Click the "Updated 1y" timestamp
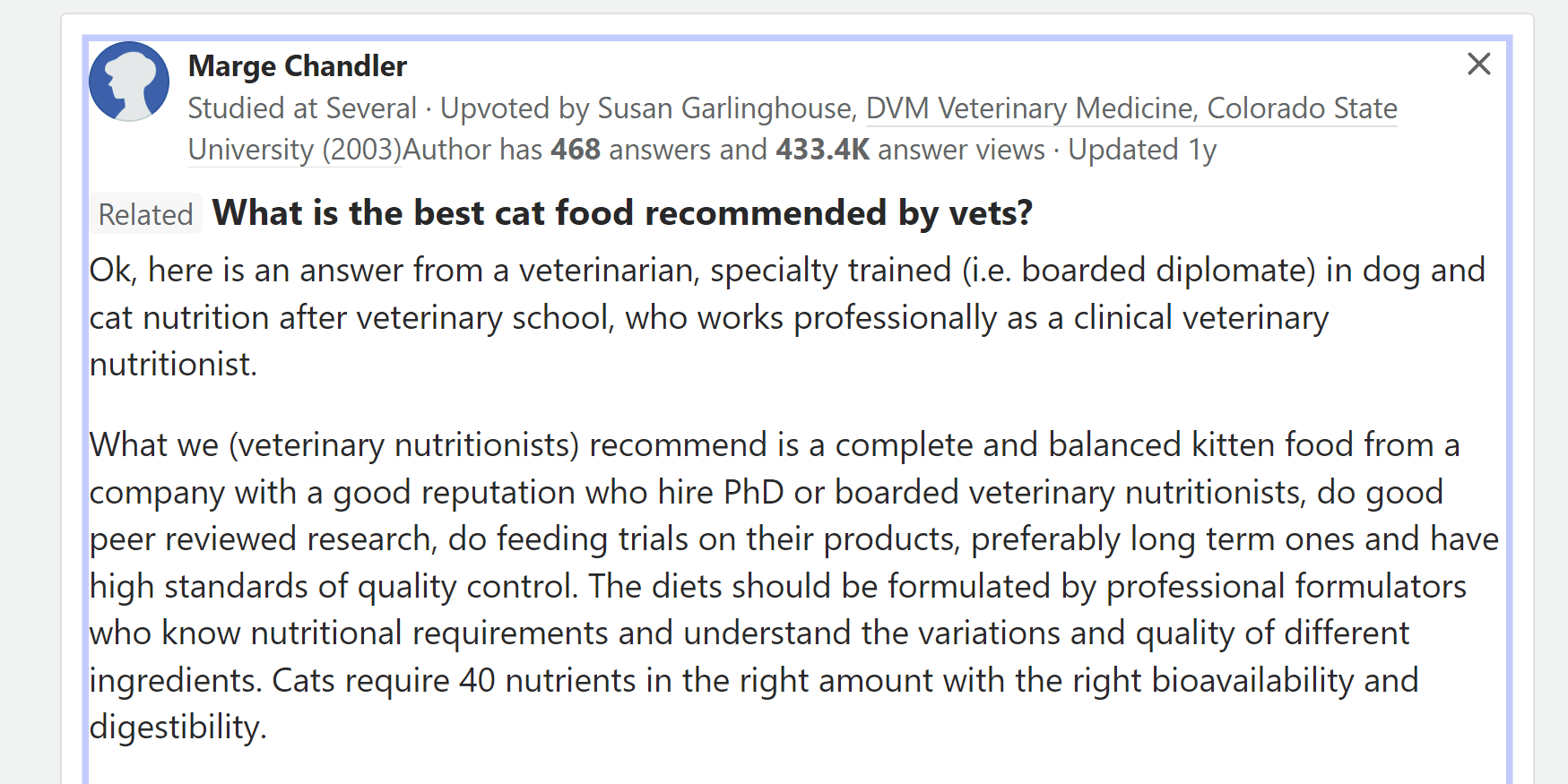 pyautogui.click(x=1141, y=150)
